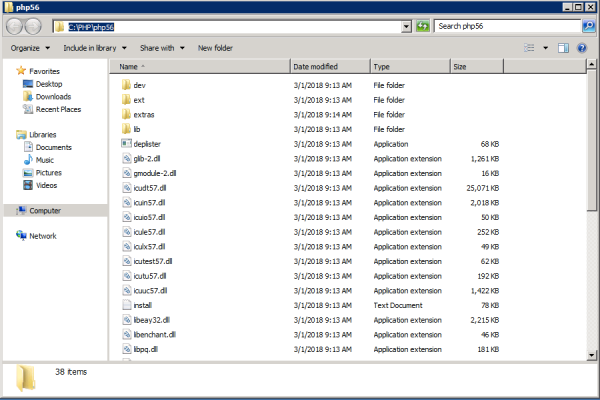
Task: Sort by the Date modified column header
Action: pos(330,67)
